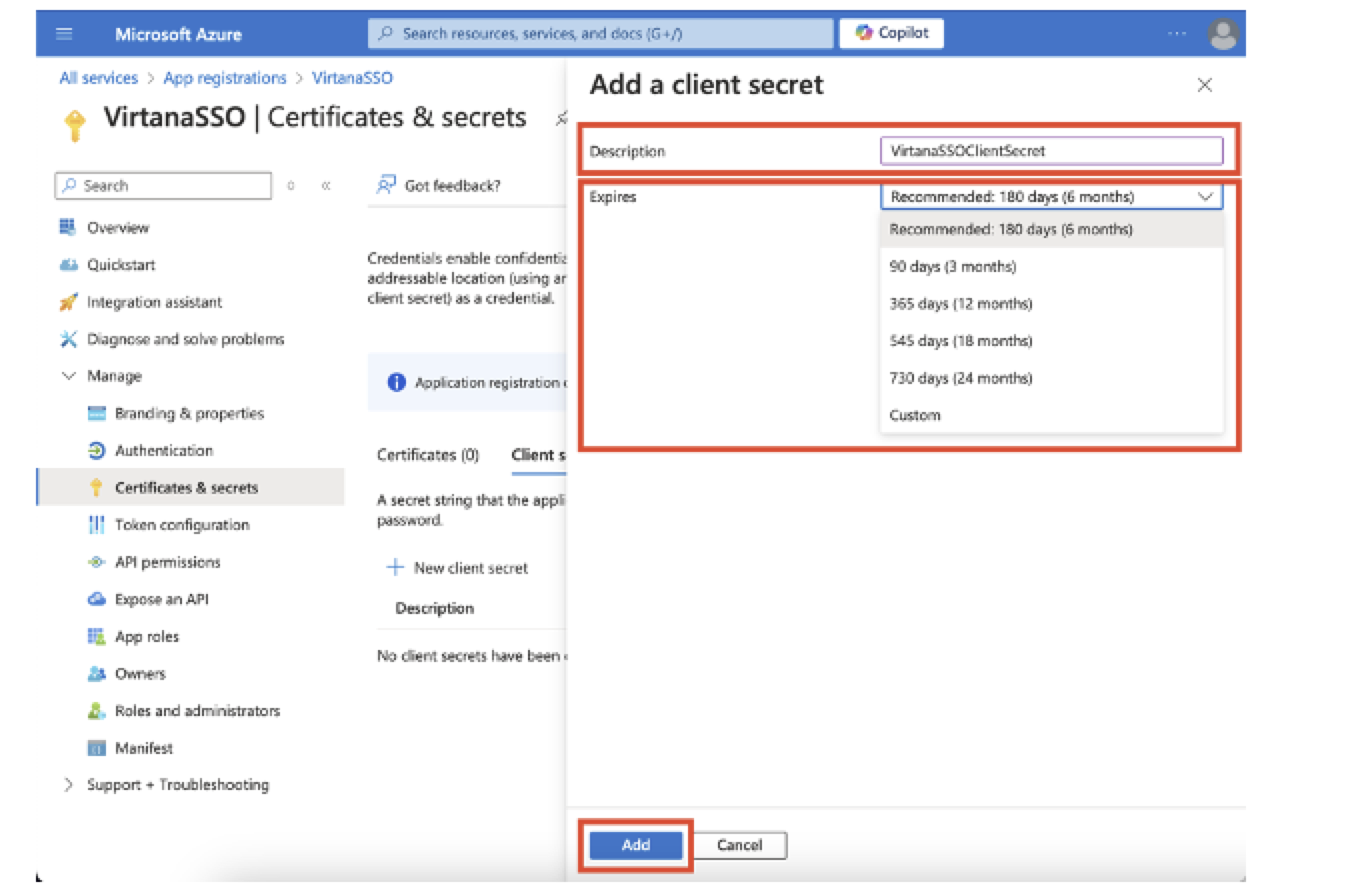The height and width of the screenshot is (892, 1348).
Task: Toggle the Expires dropdown box
Action: click(1051, 197)
